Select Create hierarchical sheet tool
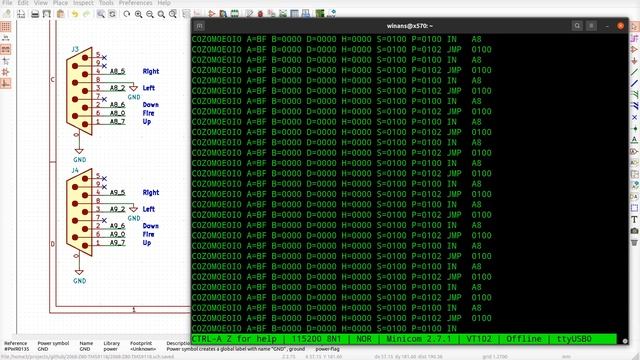The height and width of the screenshot is (360, 640). click(x=634, y=174)
